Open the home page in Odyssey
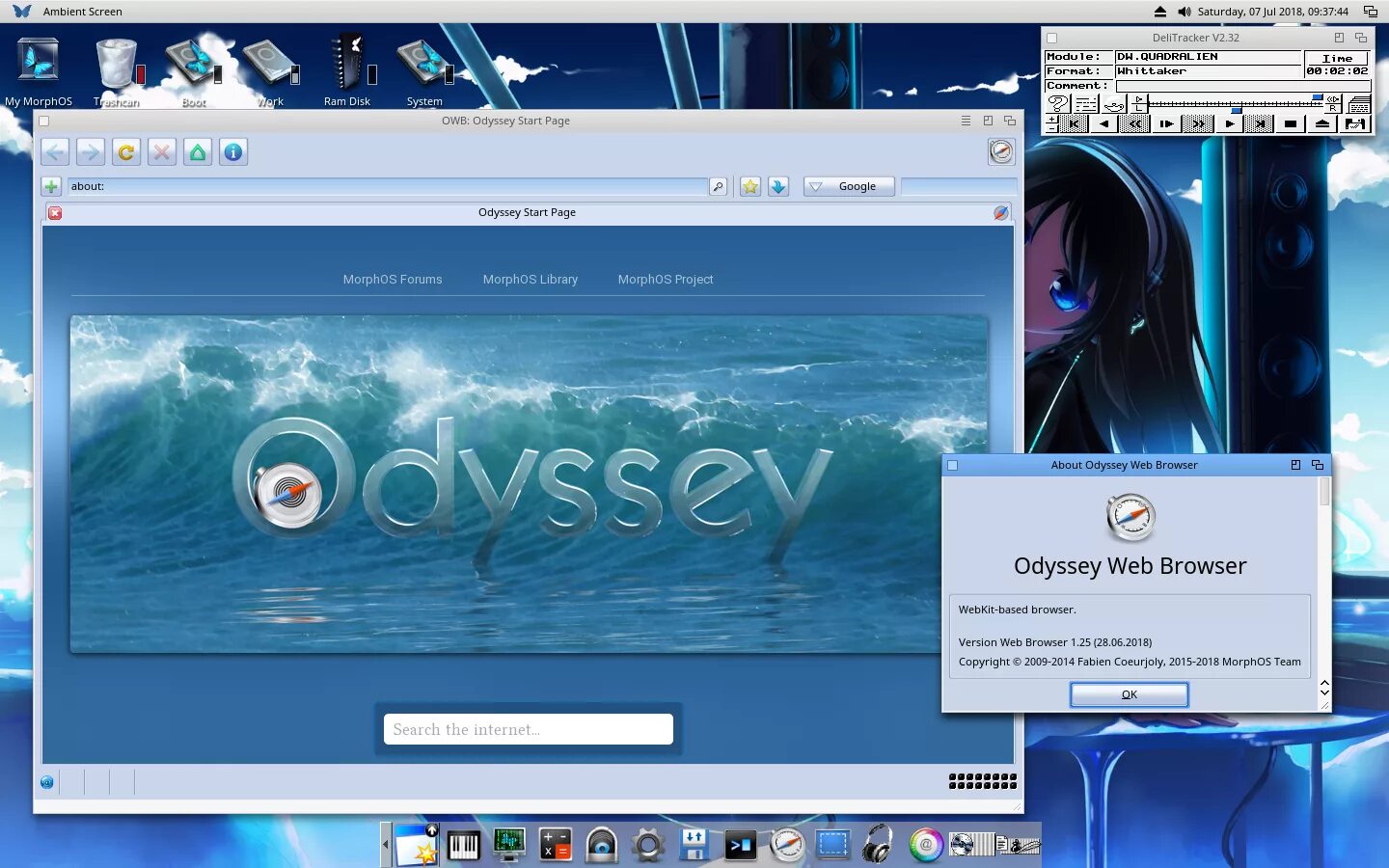The width and height of the screenshot is (1389, 868). (198, 152)
